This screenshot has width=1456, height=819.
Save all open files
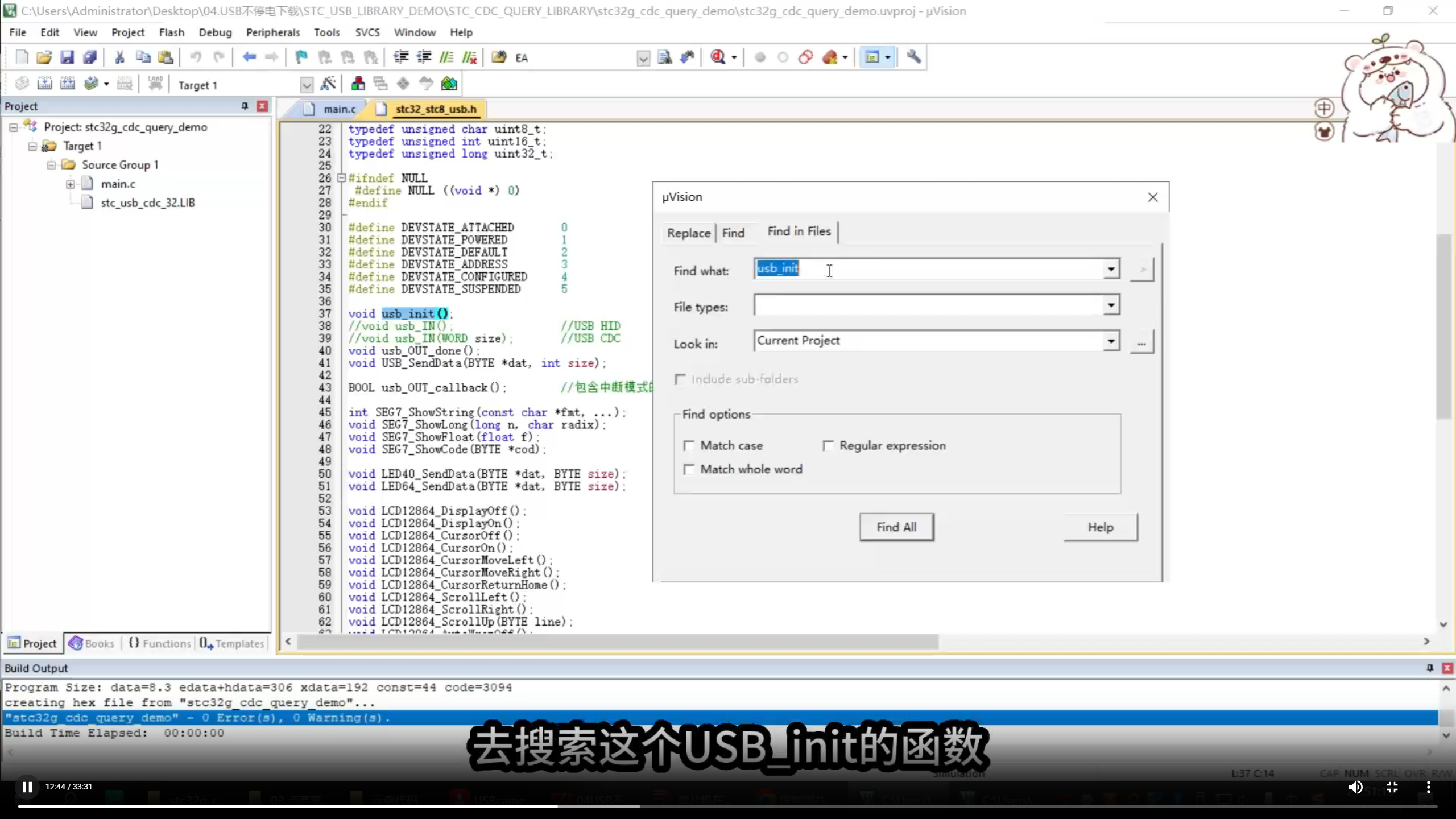point(90,57)
